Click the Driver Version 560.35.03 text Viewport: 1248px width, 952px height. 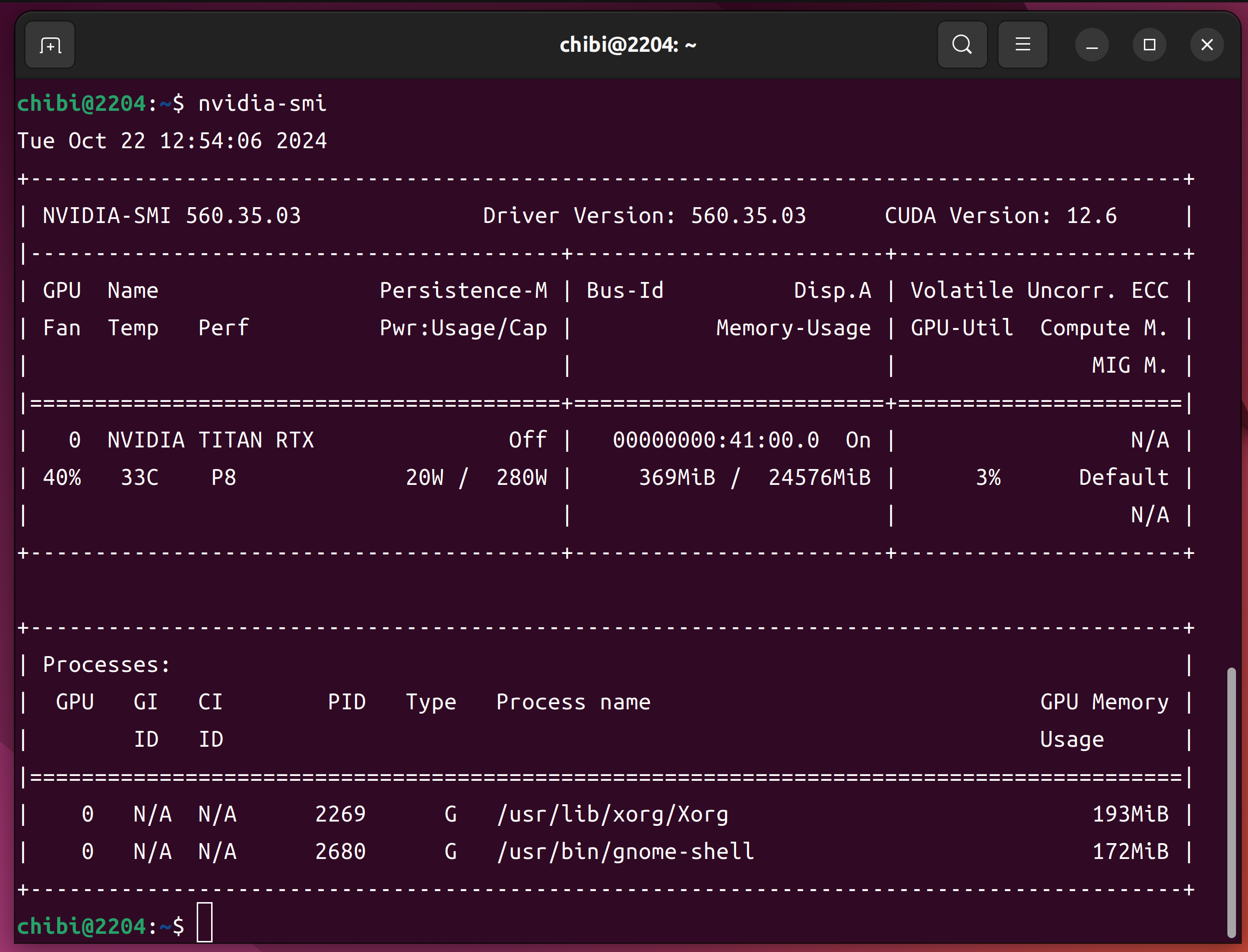coord(644,216)
